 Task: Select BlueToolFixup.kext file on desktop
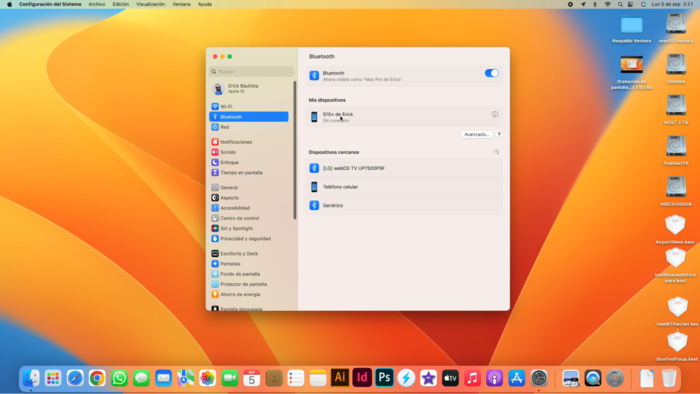(x=677, y=347)
